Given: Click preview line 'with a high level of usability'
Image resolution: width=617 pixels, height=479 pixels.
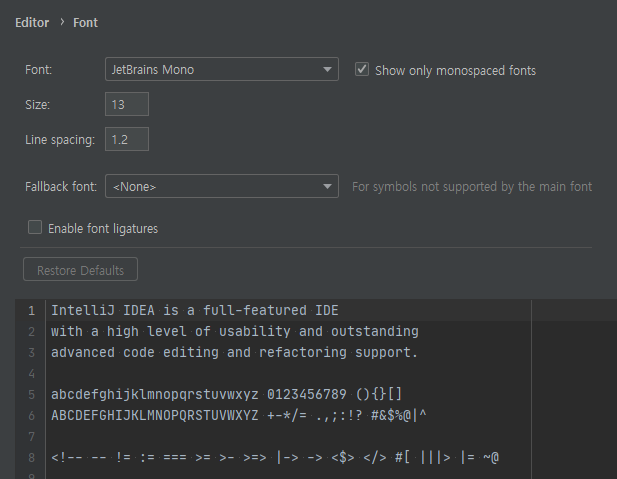Looking at the screenshot, I should (x=235, y=331).
